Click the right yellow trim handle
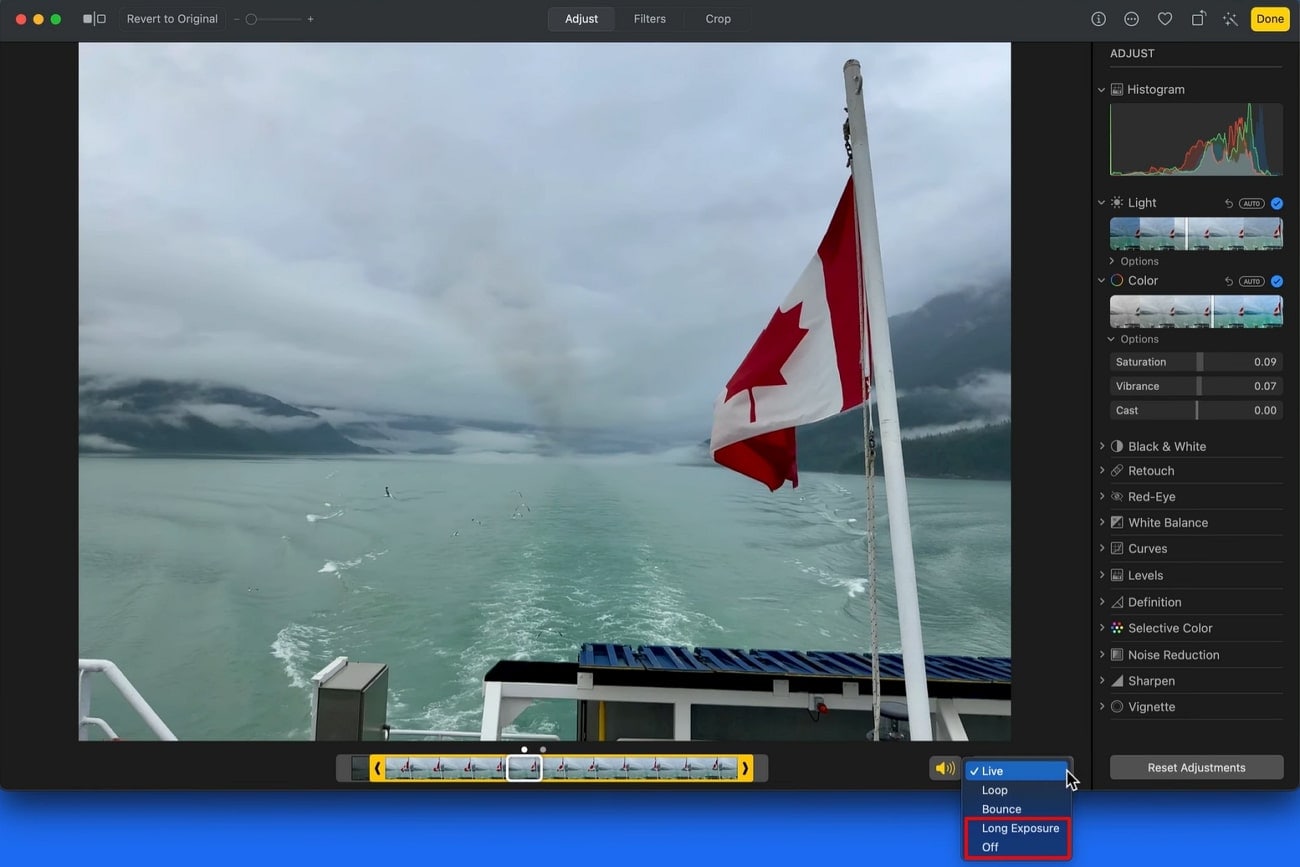This screenshot has width=1300, height=867. [745, 768]
